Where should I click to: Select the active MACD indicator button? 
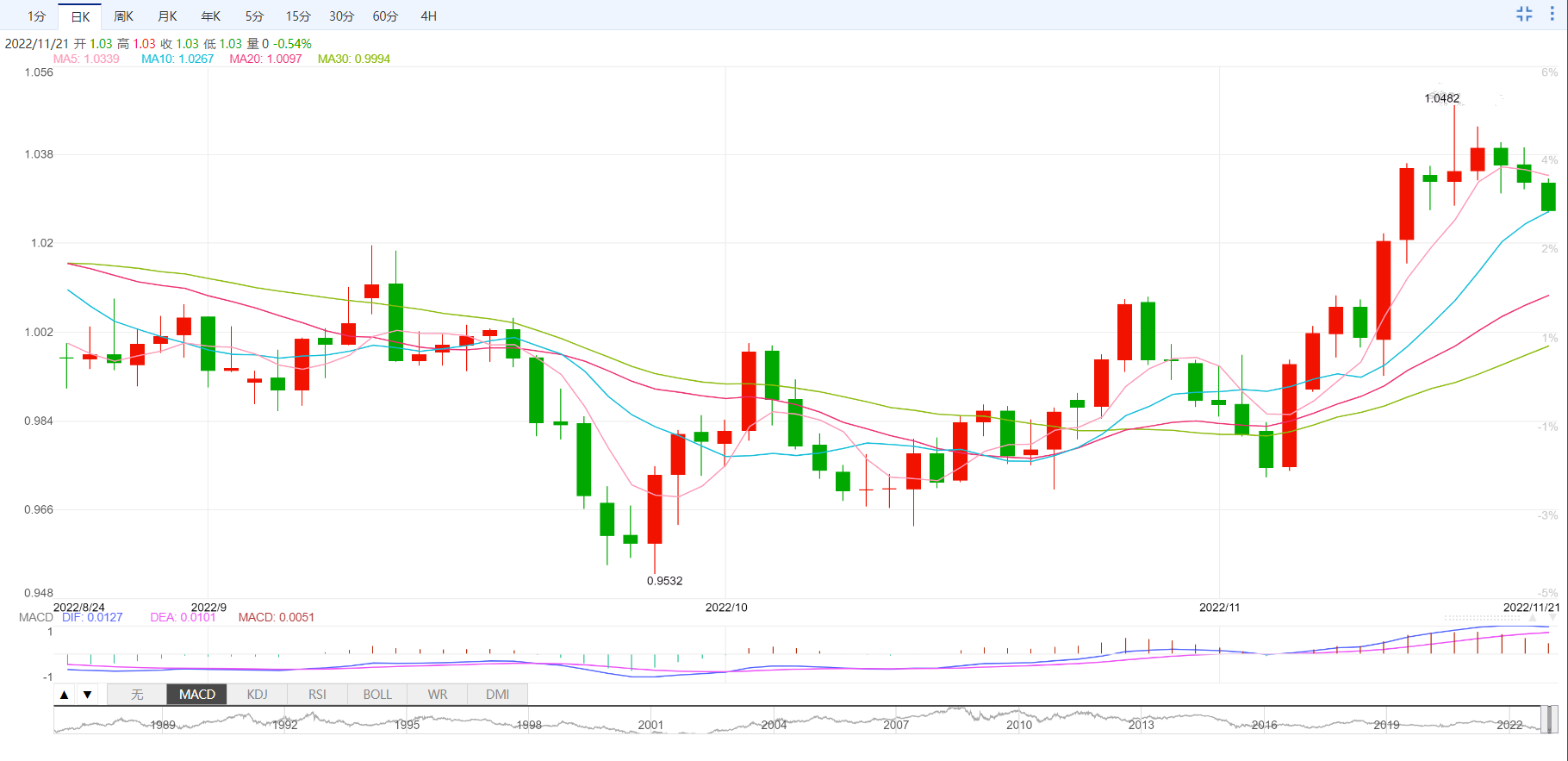pyautogui.click(x=197, y=695)
